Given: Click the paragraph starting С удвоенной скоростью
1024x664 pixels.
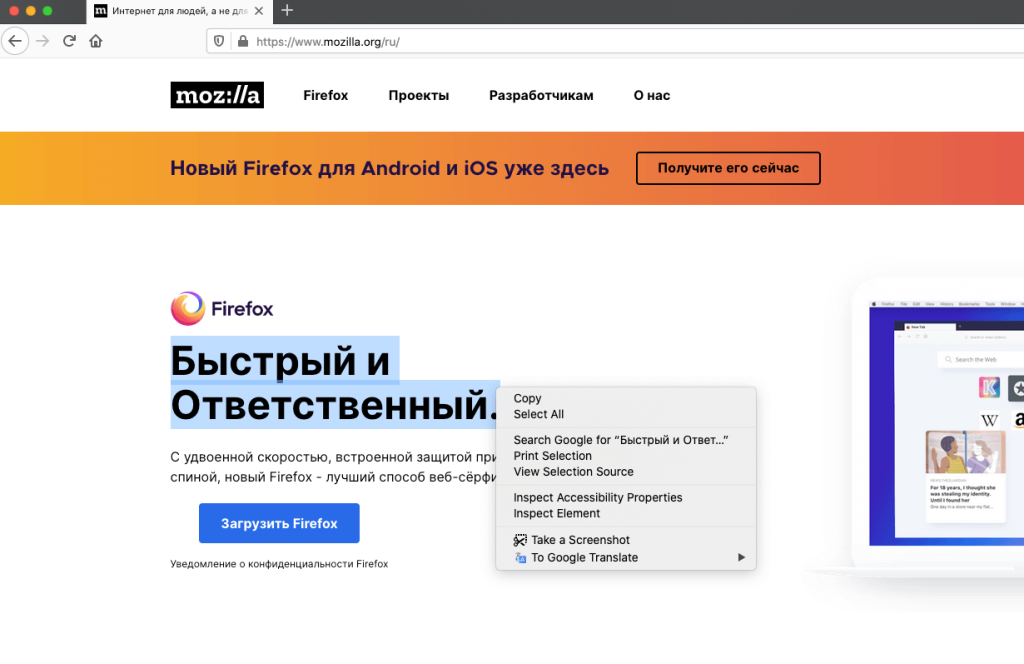Looking at the screenshot, I should (x=333, y=467).
